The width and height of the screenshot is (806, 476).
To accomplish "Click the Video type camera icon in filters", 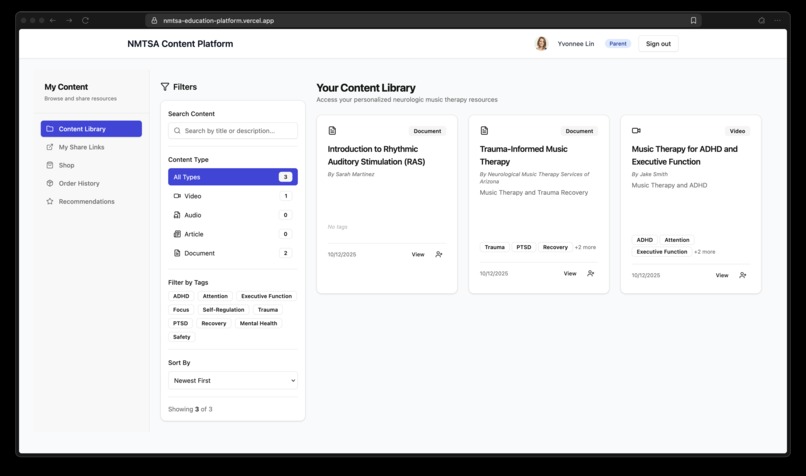I will coord(177,196).
